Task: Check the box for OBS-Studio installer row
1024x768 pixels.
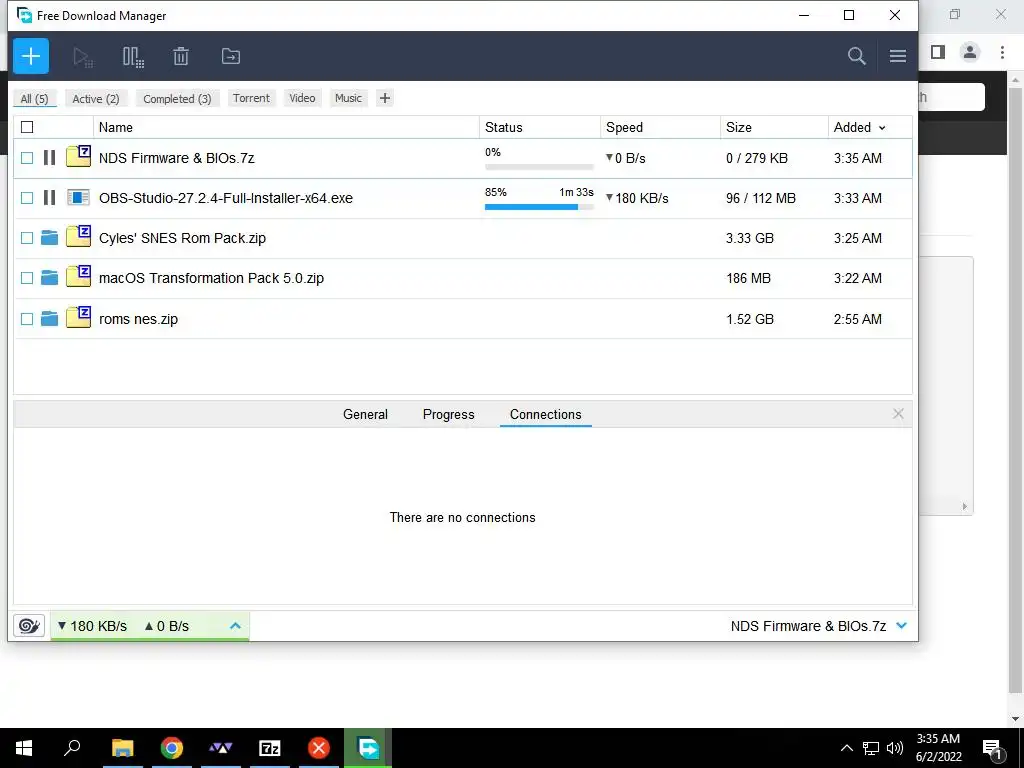Action: (x=27, y=197)
